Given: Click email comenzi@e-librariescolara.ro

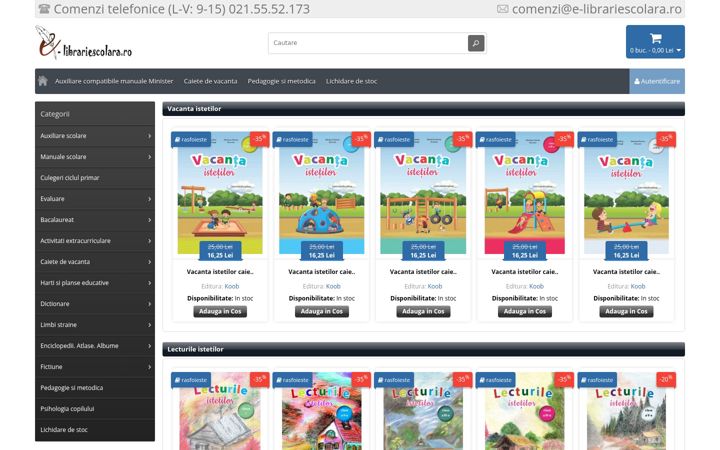Looking at the screenshot, I should [x=597, y=9].
